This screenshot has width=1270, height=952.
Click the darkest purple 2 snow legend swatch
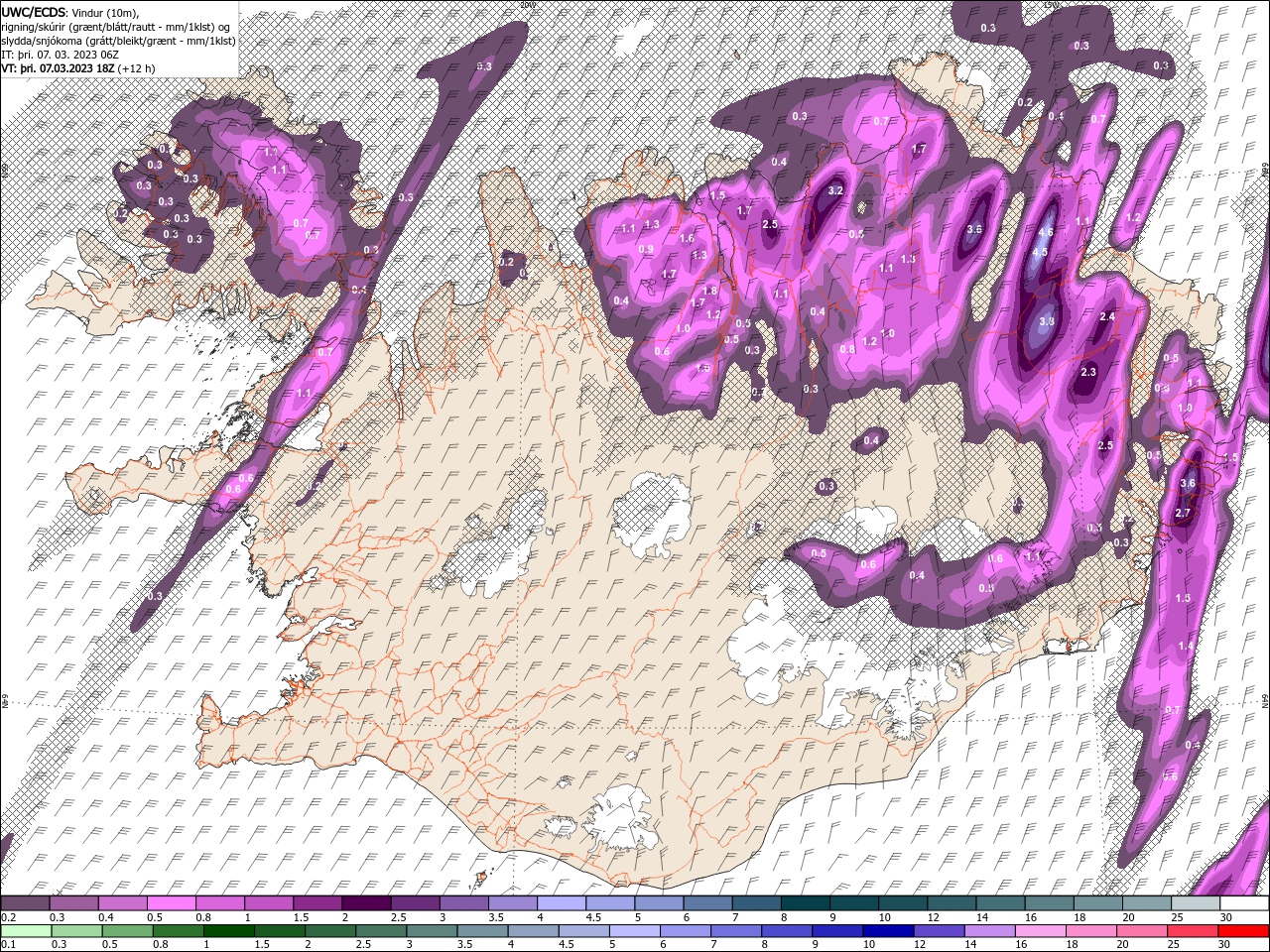pyautogui.click(x=366, y=903)
